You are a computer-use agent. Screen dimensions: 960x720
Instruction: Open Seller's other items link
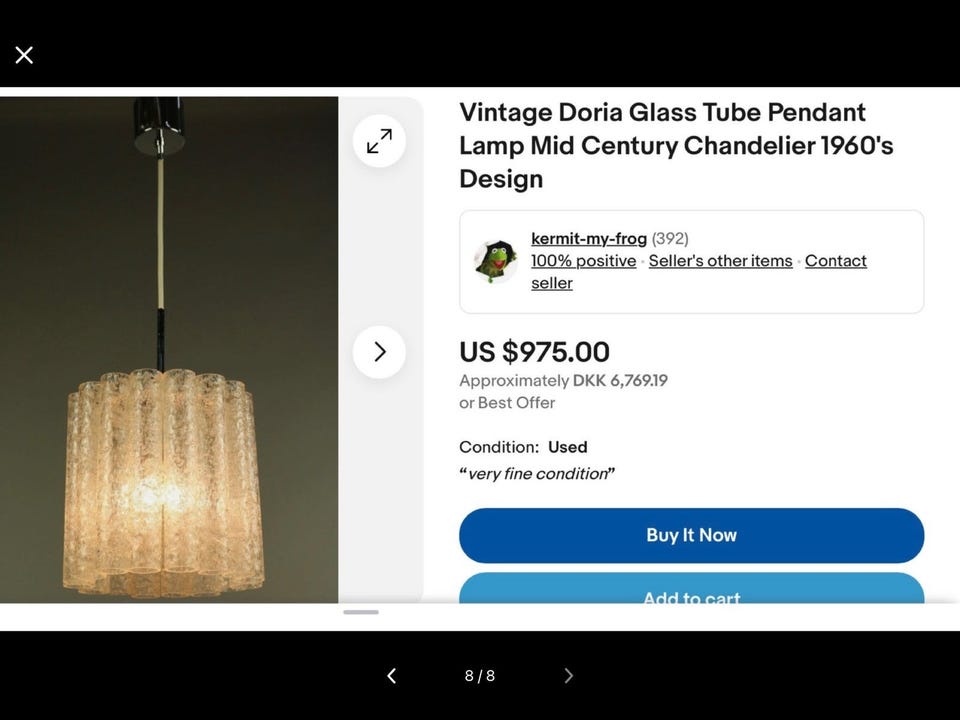click(x=721, y=261)
